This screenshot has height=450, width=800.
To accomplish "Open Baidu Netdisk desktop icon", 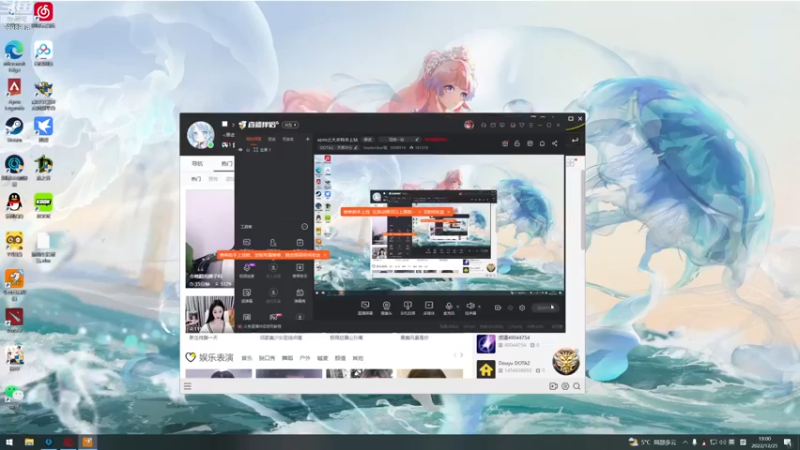I will pyautogui.click(x=43, y=54).
